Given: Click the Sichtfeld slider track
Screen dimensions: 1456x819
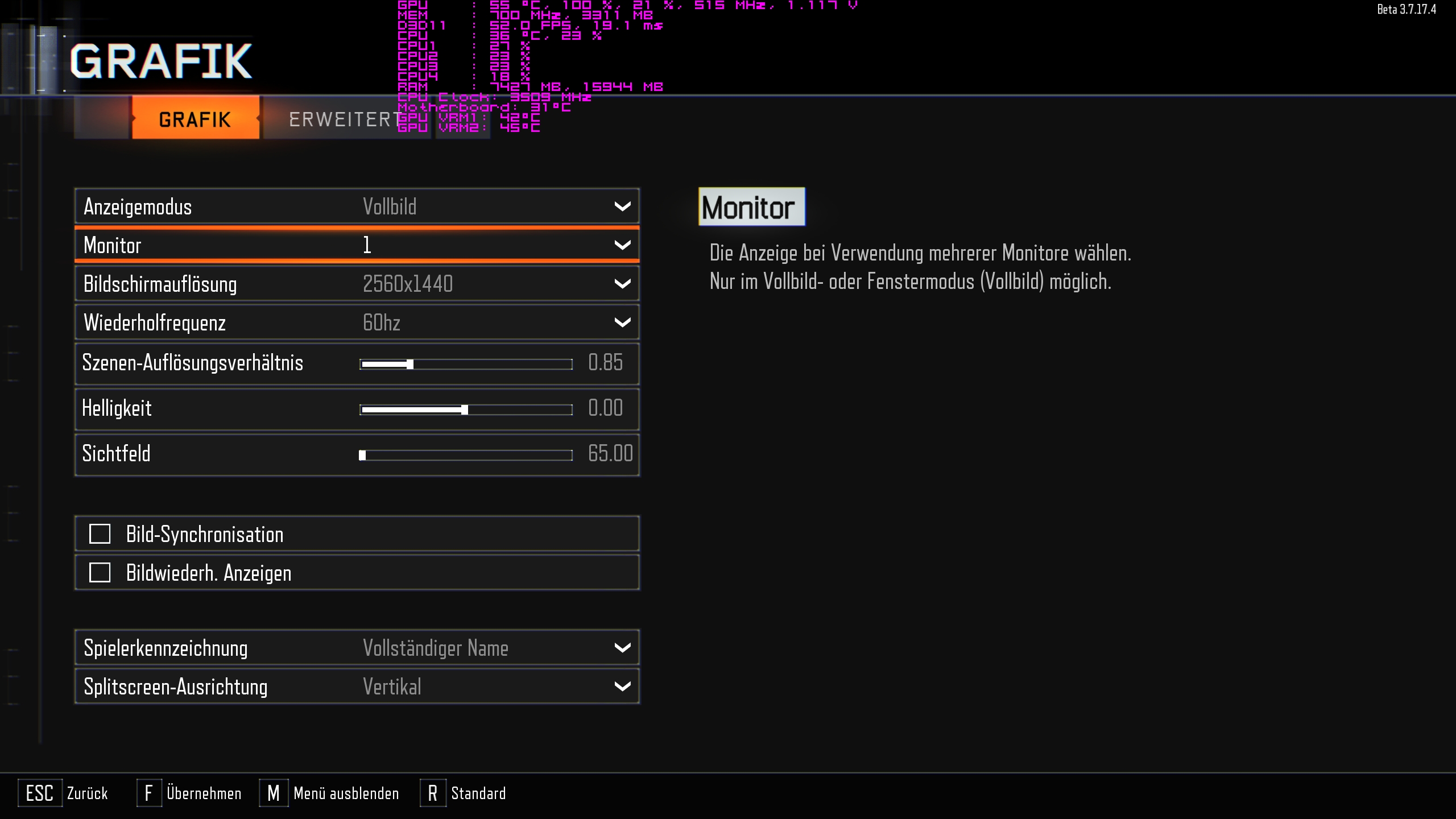Looking at the screenshot, I should [466, 455].
